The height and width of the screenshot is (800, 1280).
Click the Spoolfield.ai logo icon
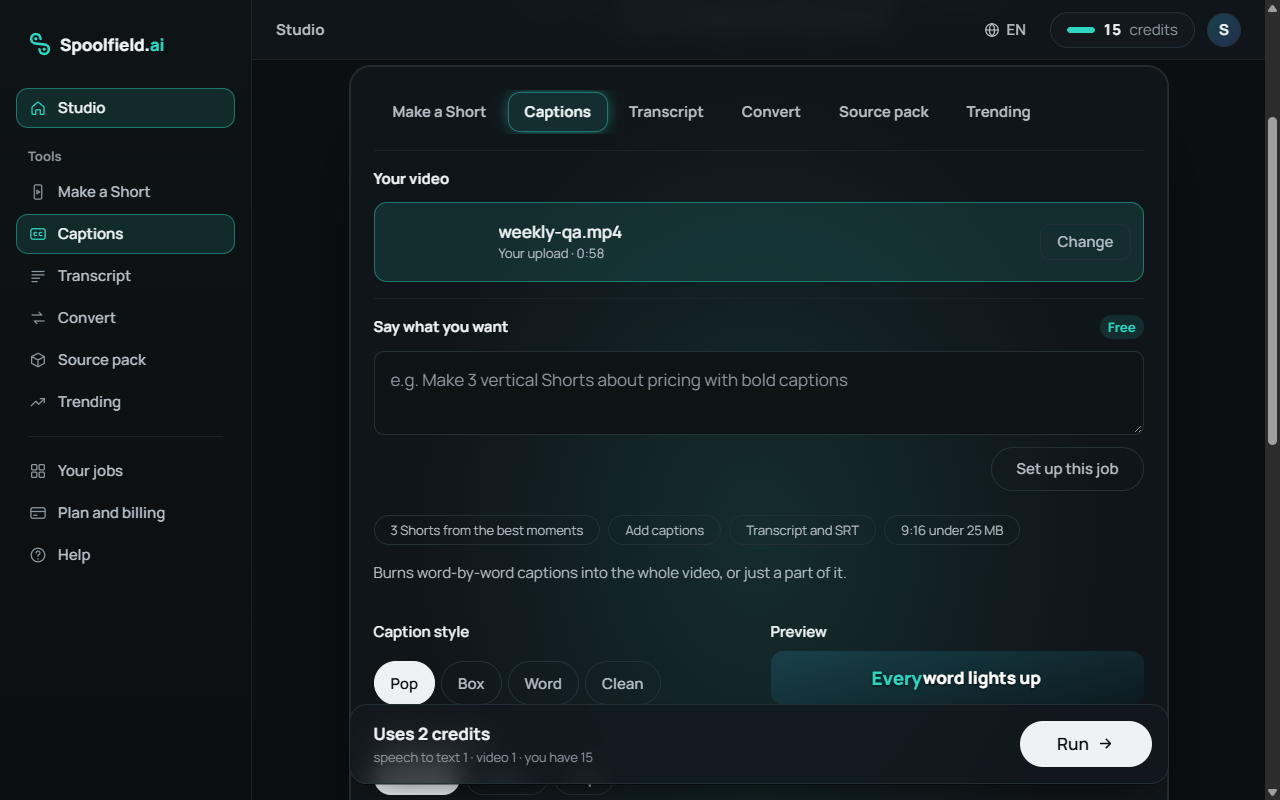click(x=39, y=44)
